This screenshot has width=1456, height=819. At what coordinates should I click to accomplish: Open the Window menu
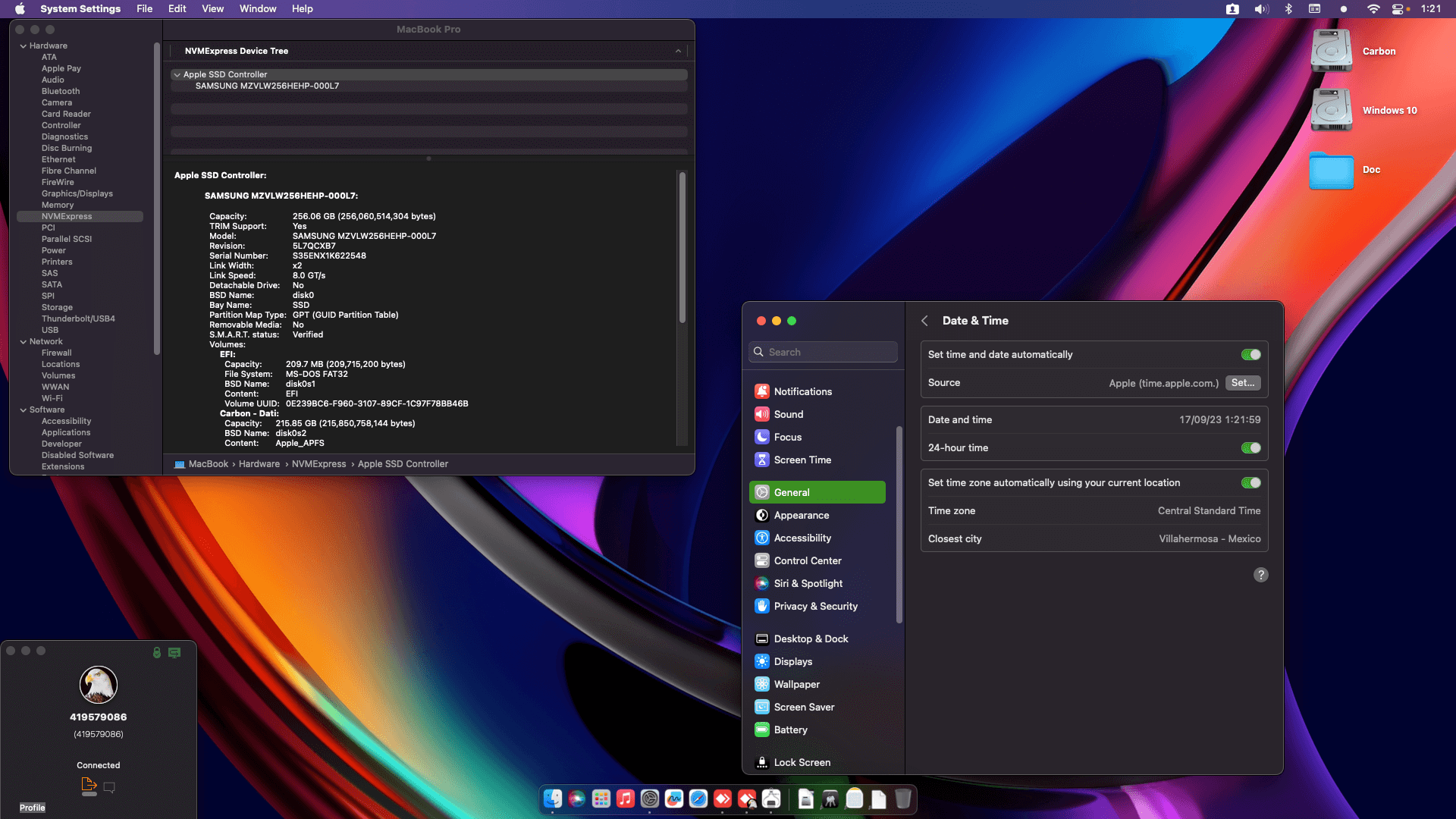click(x=258, y=9)
